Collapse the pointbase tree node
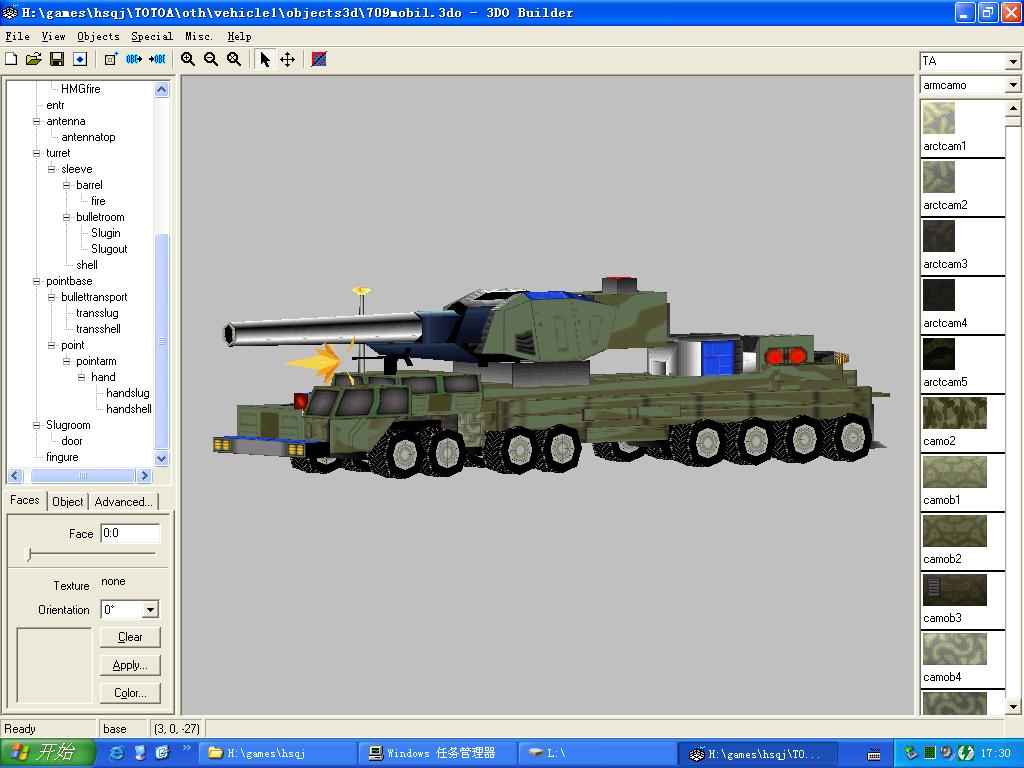Viewport: 1024px width, 768px height. [x=37, y=281]
